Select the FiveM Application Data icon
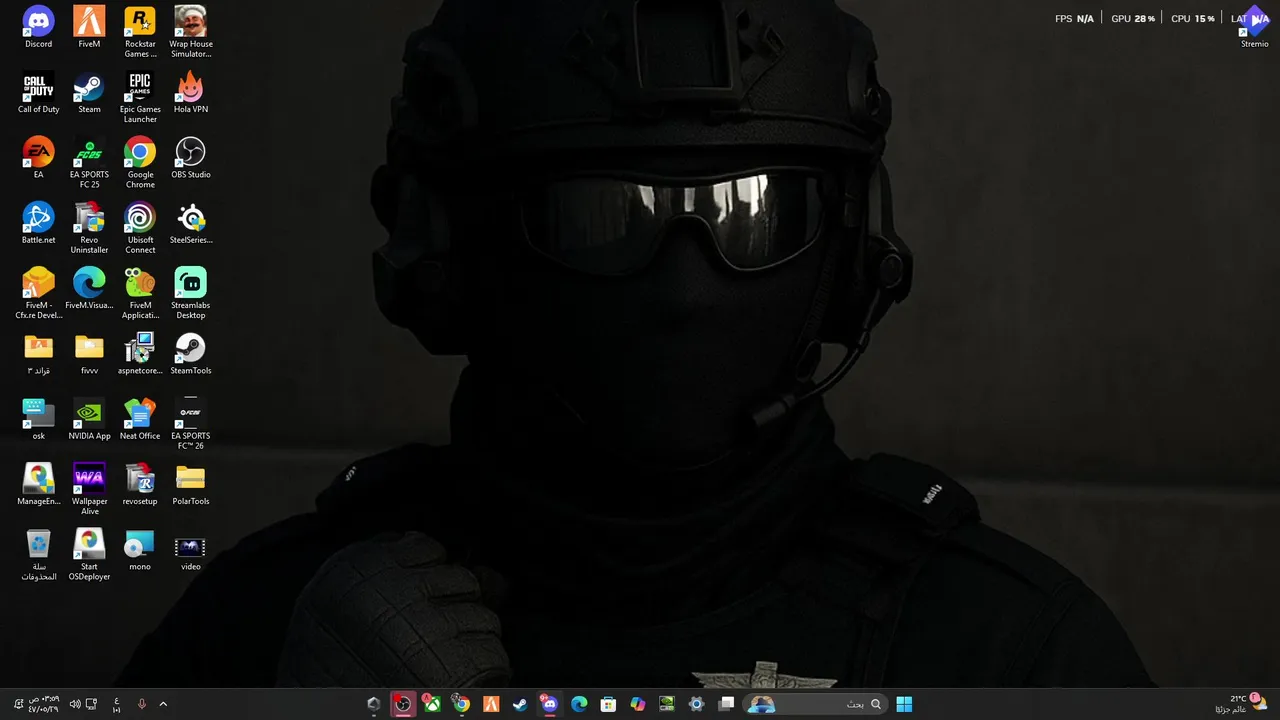The height and width of the screenshot is (720, 1280). 140,294
